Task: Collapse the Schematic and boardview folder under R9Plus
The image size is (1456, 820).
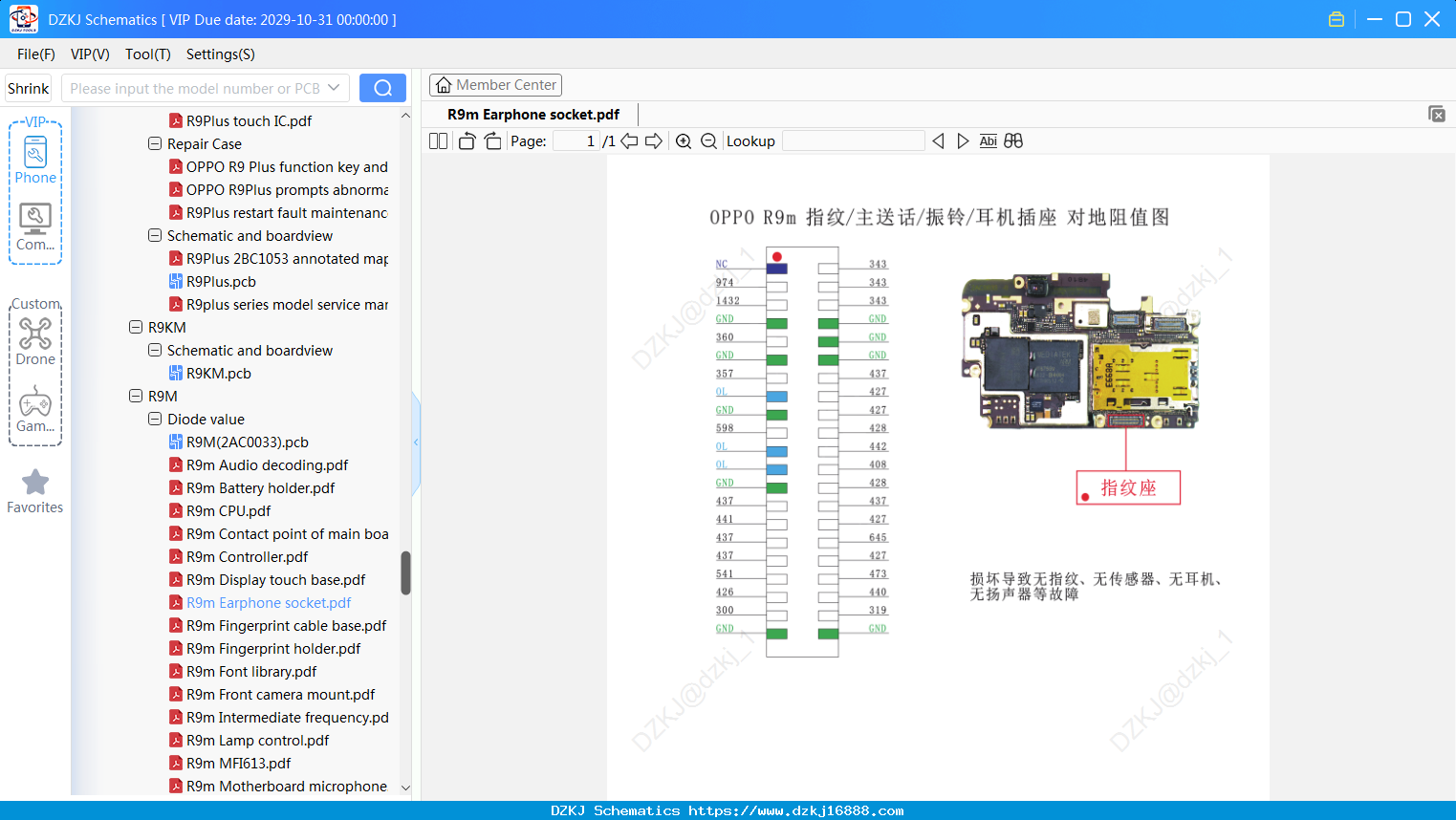Action: click(155, 236)
